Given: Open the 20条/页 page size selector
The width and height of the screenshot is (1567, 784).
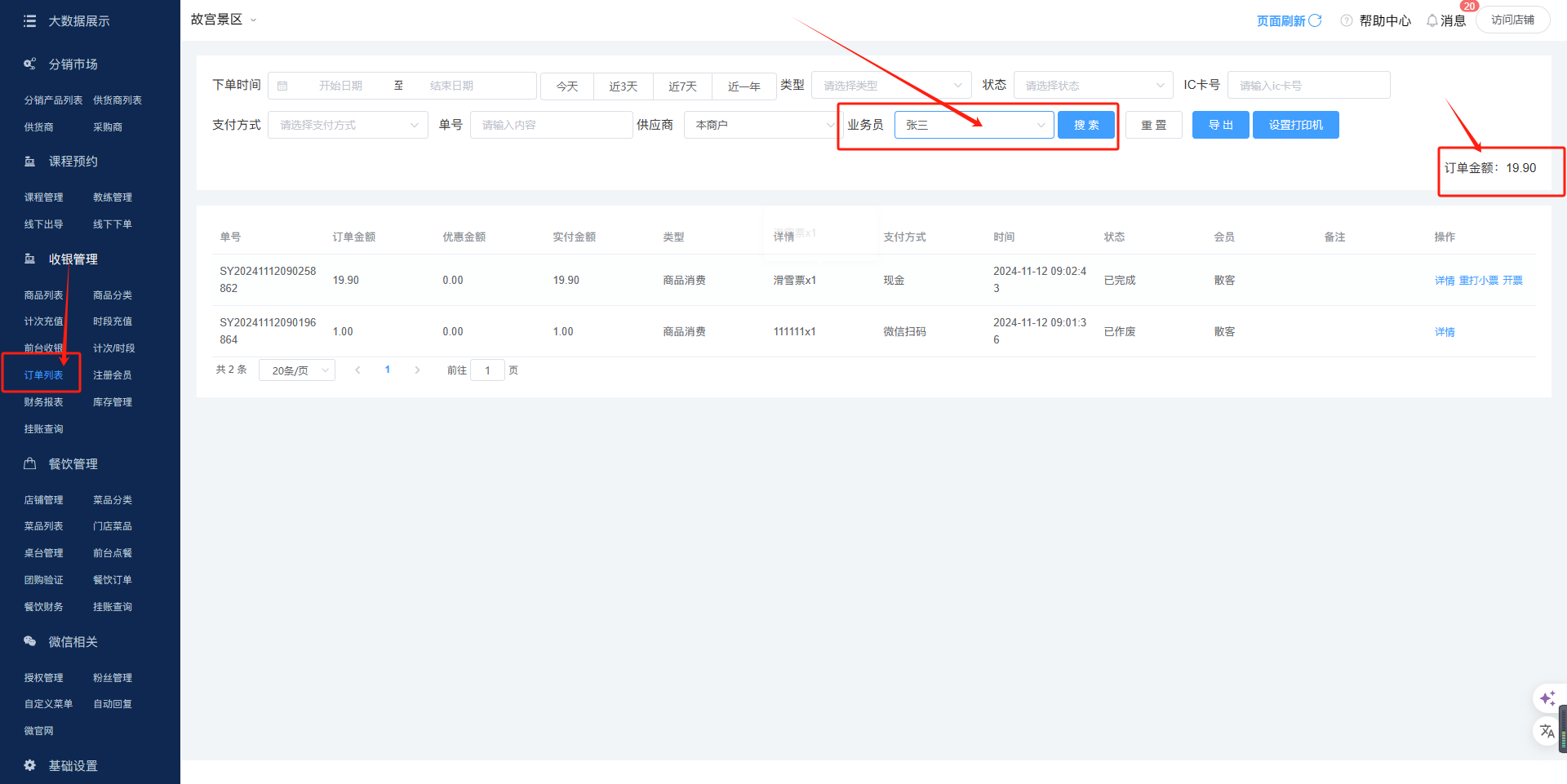Looking at the screenshot, I should (297, 370).
